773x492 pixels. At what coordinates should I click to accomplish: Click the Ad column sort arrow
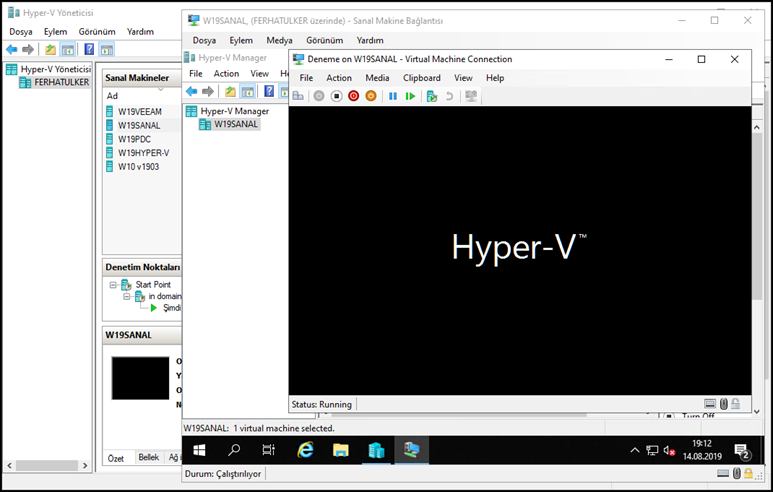tap(160, 90)
